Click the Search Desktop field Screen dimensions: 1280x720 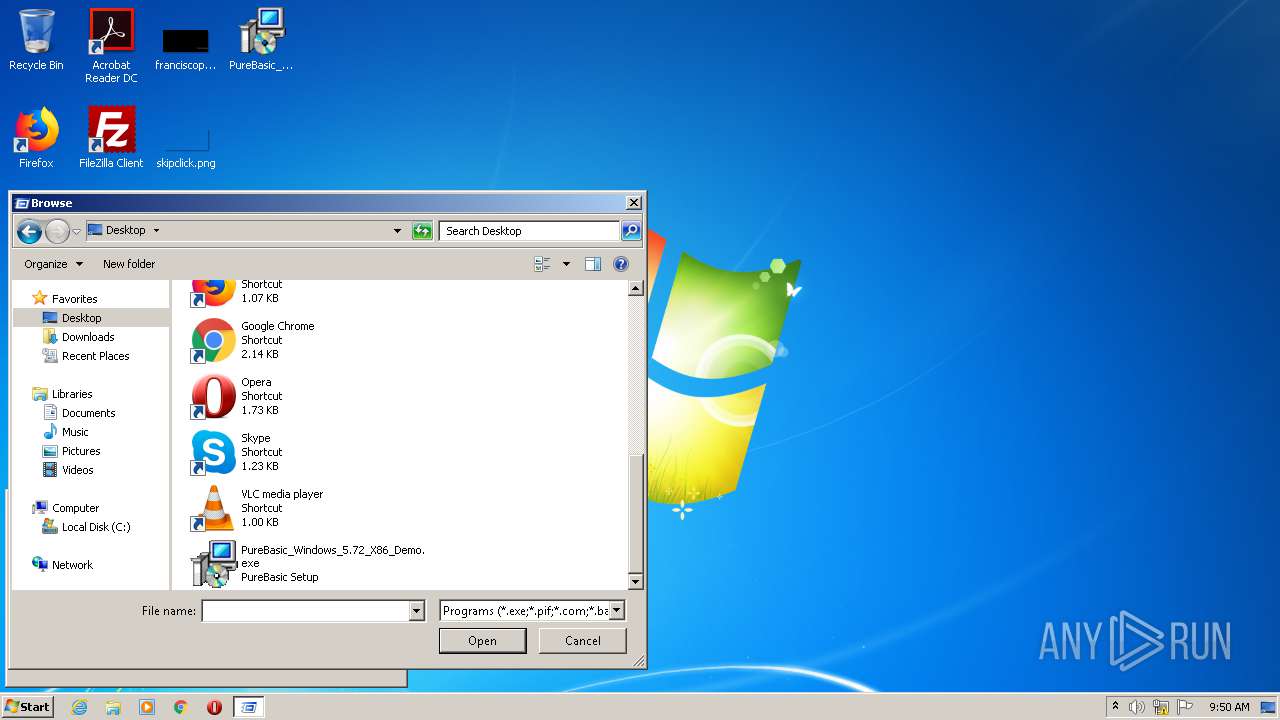pos(529,231)
